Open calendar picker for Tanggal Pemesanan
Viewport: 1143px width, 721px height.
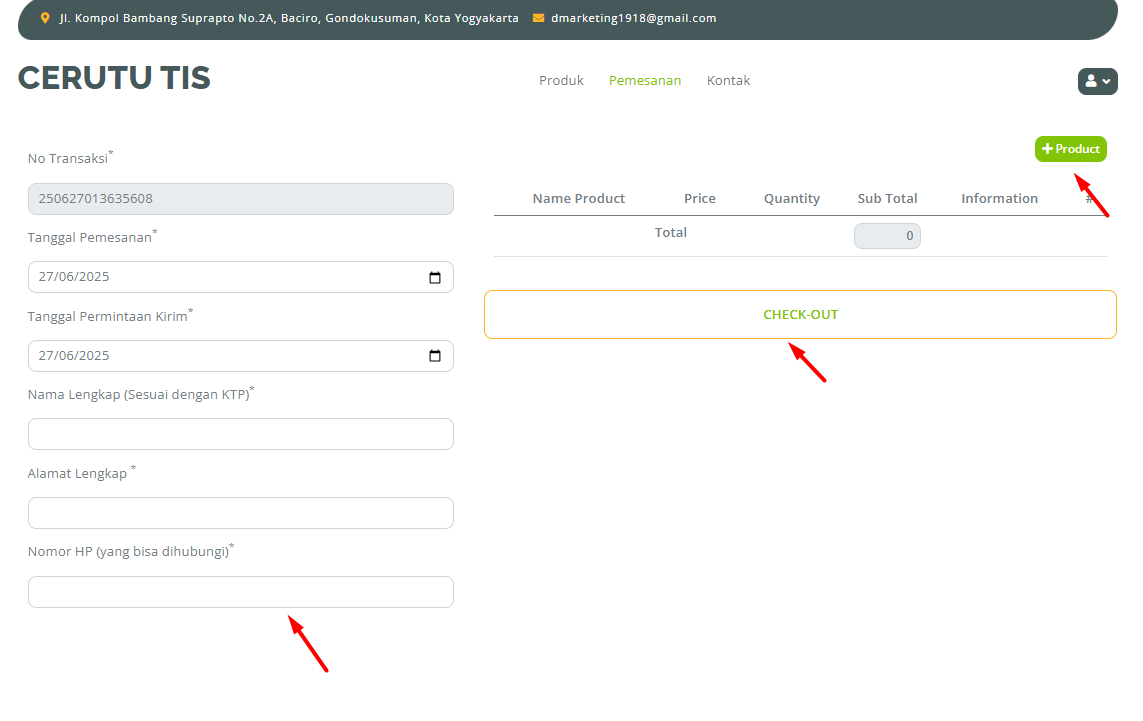pos(434,277)
